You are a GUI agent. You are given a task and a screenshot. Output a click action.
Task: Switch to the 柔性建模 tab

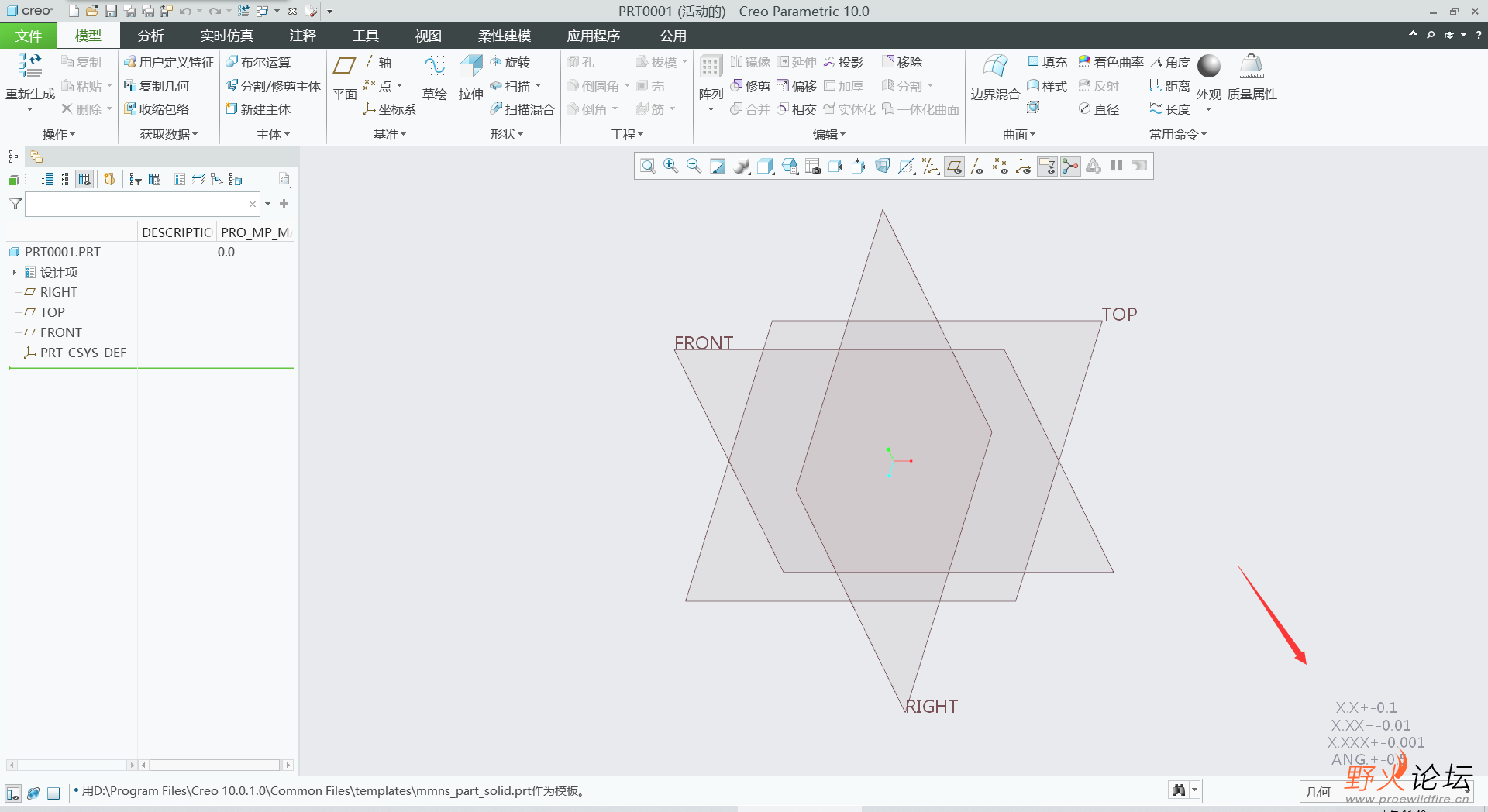[x=504, y=36]
